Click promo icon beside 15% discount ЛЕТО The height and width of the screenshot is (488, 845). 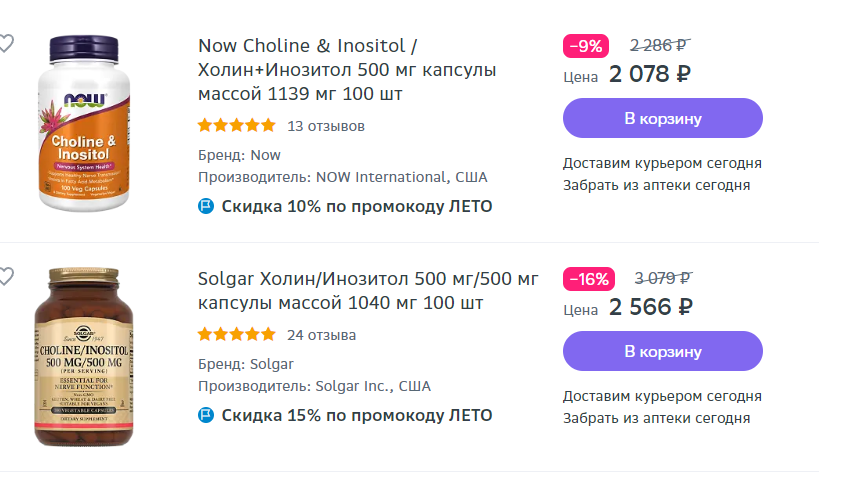tap(206, 415)
